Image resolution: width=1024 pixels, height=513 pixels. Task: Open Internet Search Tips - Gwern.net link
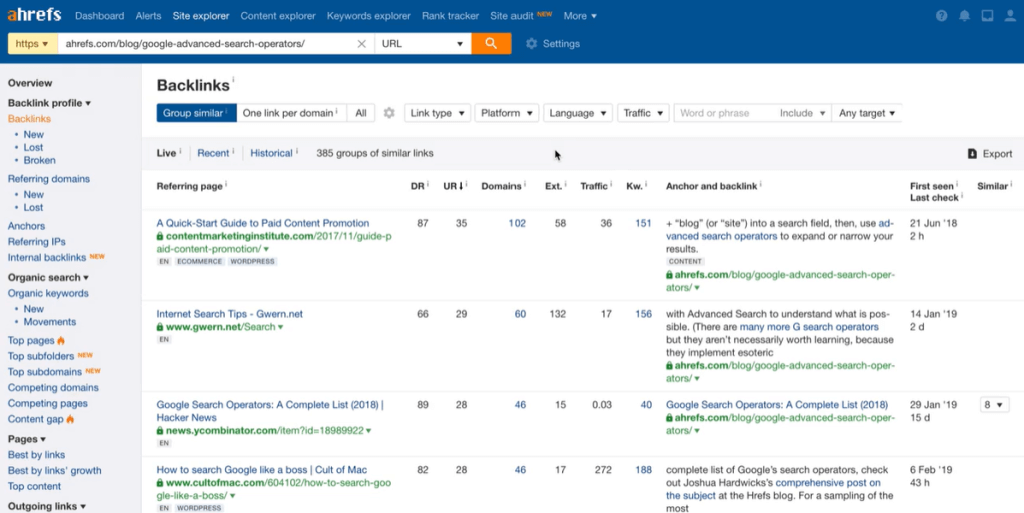229,313
